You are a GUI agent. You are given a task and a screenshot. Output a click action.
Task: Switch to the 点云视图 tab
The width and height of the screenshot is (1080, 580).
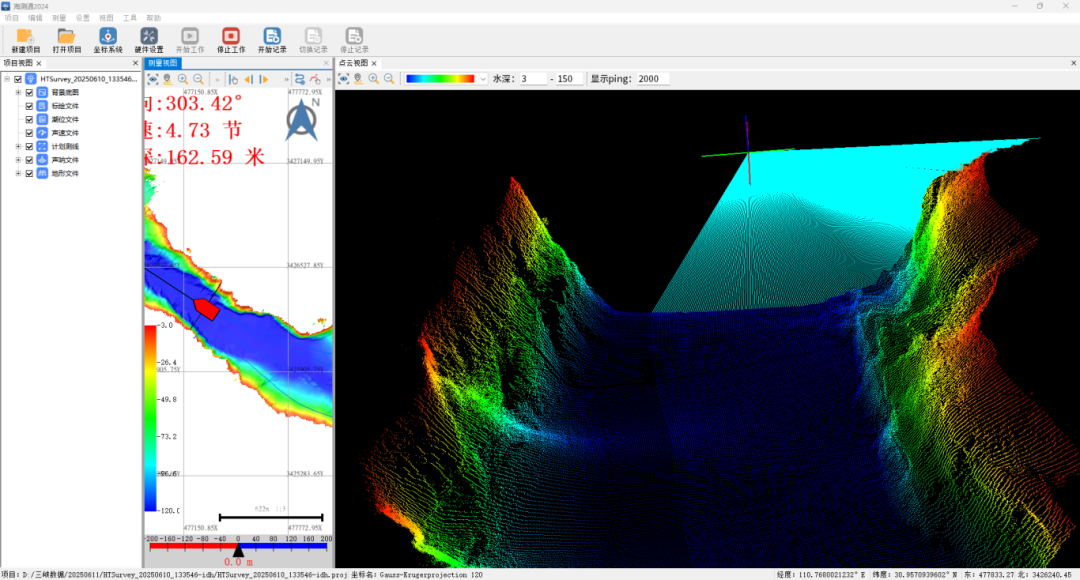tap(353, 63)
